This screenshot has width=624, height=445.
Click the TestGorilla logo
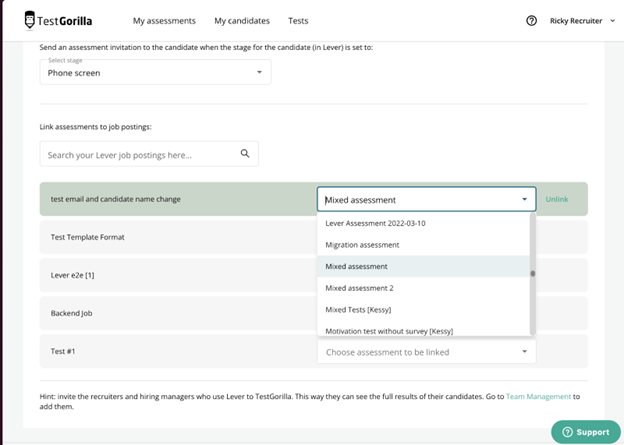click(x=58, y=20)
